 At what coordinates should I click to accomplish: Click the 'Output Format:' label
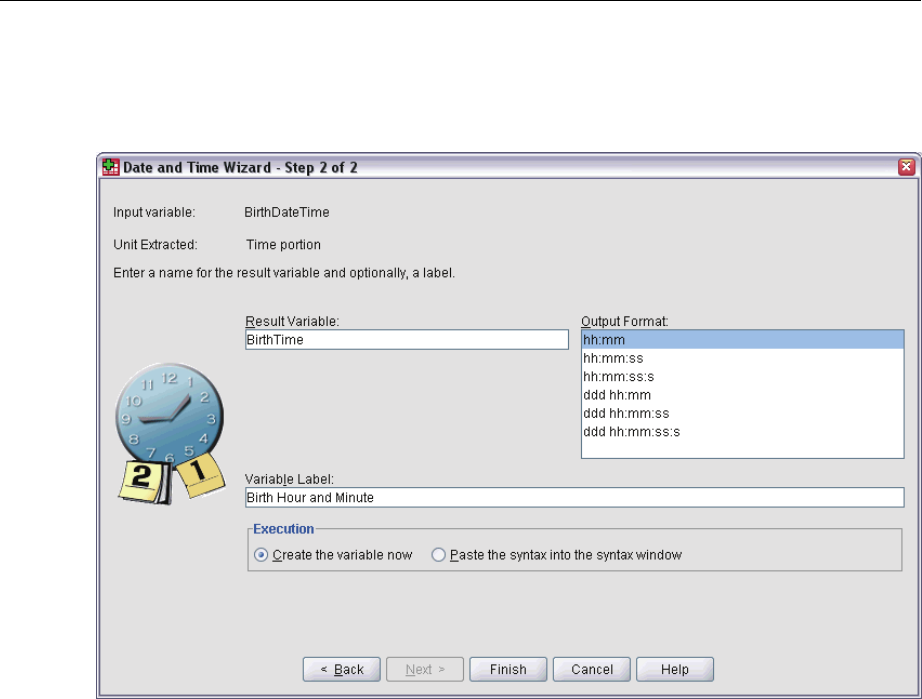point(624,322)
